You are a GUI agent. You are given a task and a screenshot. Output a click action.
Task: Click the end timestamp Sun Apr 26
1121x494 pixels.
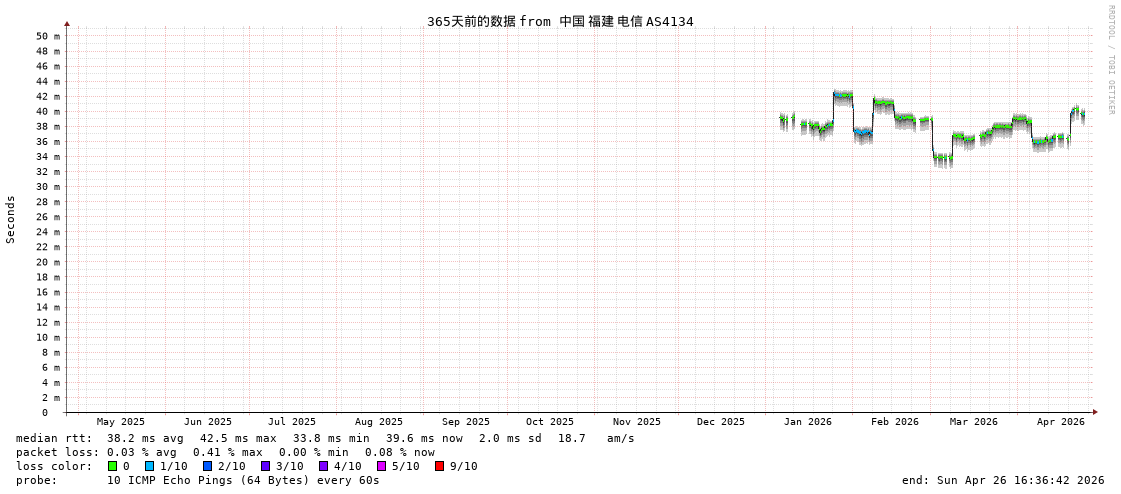click(1003, 480)
